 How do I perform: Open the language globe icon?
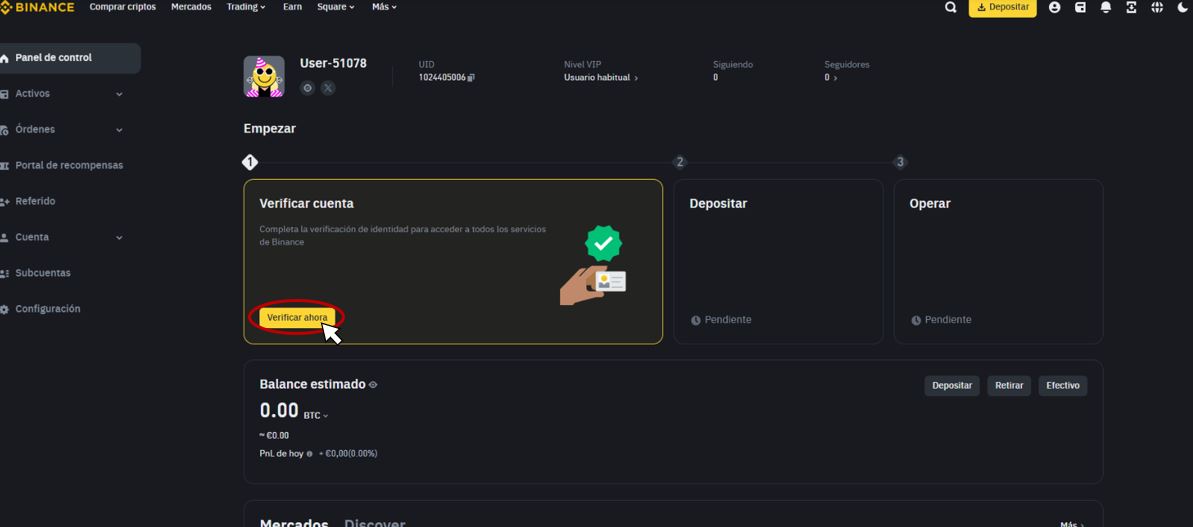click(1157, 7)
